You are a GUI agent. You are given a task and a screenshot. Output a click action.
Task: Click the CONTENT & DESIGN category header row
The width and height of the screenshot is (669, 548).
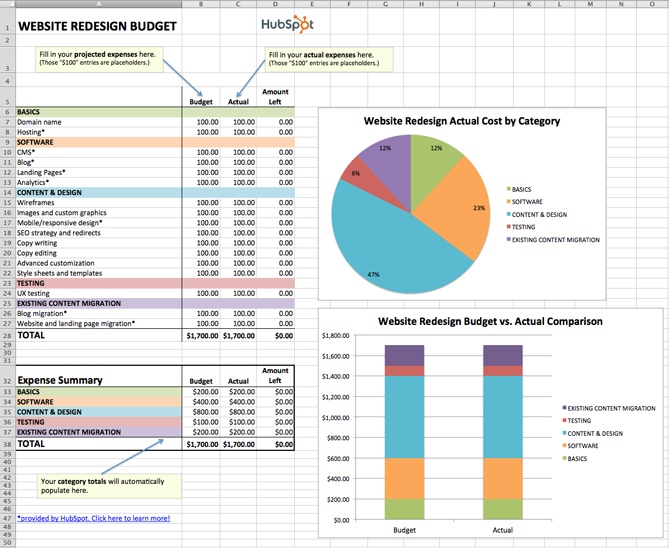pos(98,192)
